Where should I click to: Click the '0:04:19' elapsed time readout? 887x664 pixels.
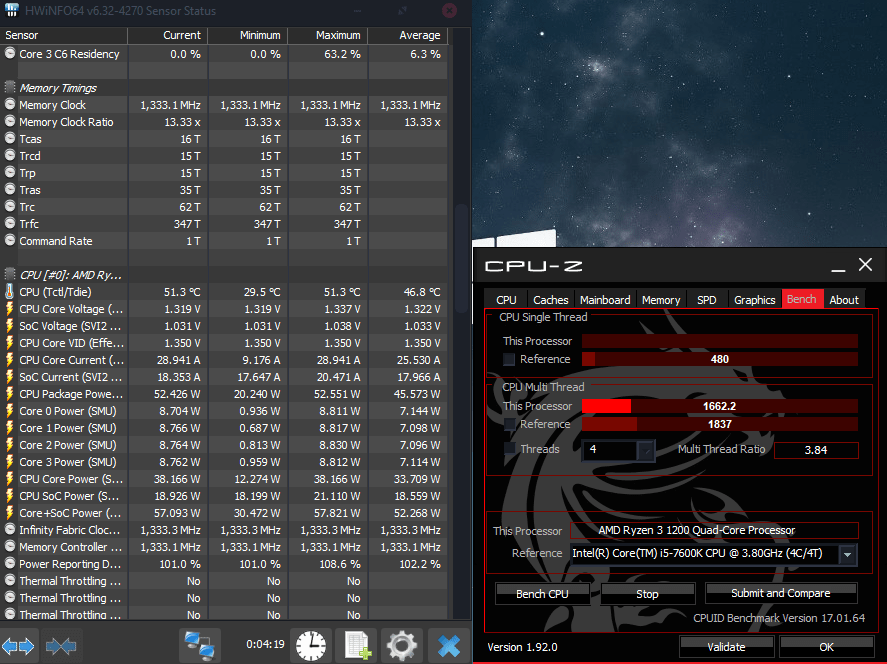265,644
